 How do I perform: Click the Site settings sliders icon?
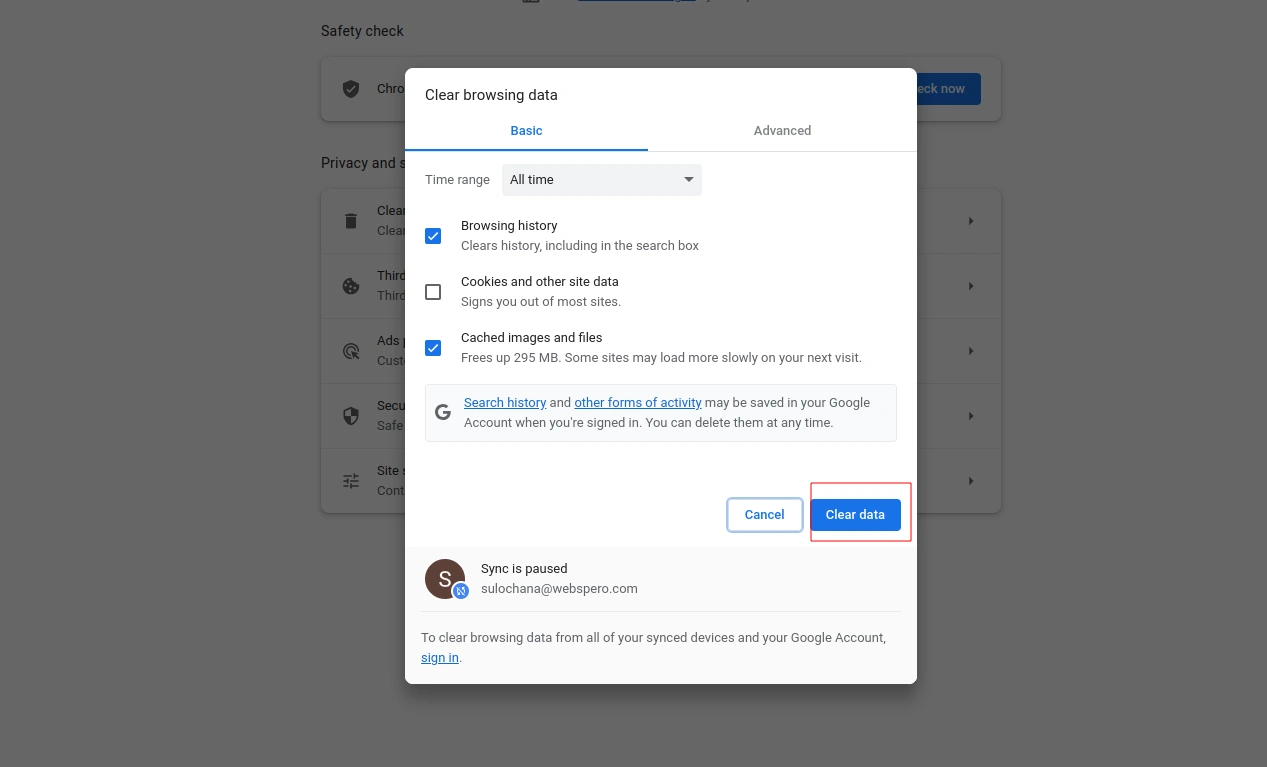pos(351,481)
